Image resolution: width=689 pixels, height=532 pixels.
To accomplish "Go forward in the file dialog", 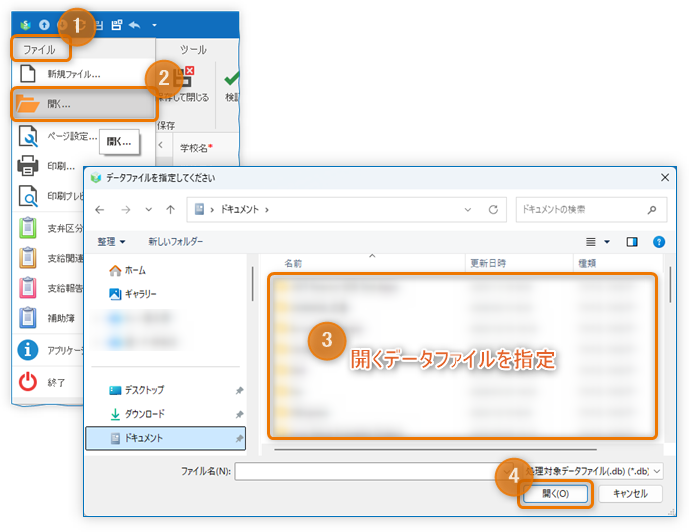I will point(126,210).
